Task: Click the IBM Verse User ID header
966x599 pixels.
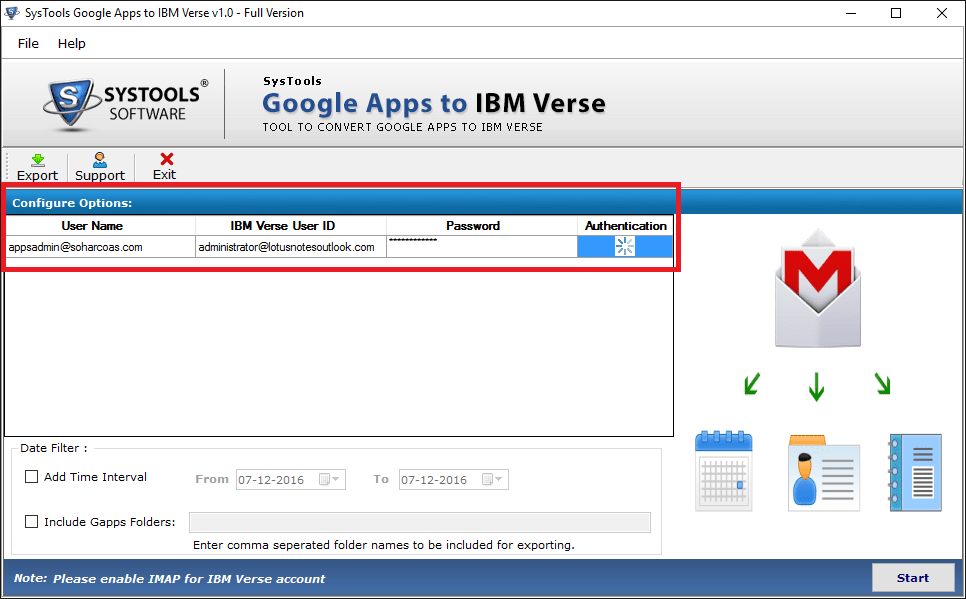Action: point(291,226)
